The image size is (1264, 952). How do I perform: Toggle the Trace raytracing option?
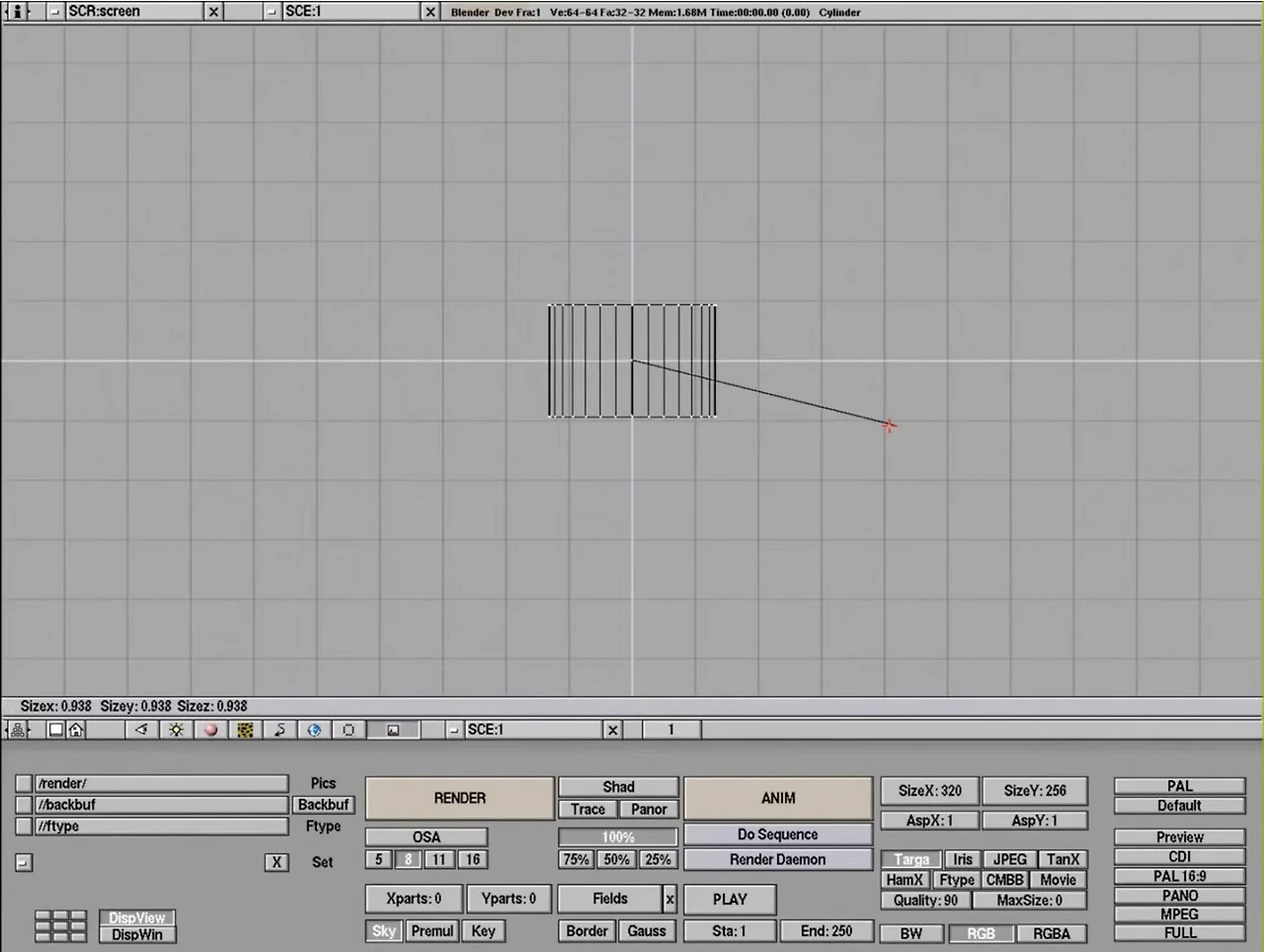[x=588, y=810]
